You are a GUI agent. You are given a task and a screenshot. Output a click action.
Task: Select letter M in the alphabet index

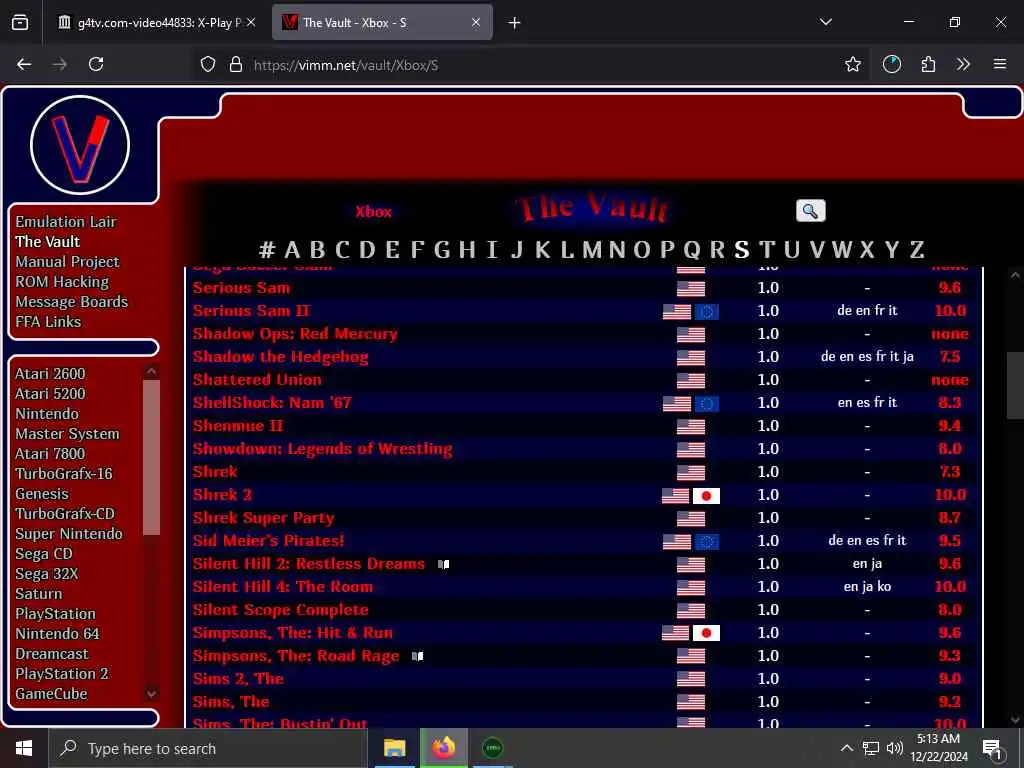coord(592,249)
